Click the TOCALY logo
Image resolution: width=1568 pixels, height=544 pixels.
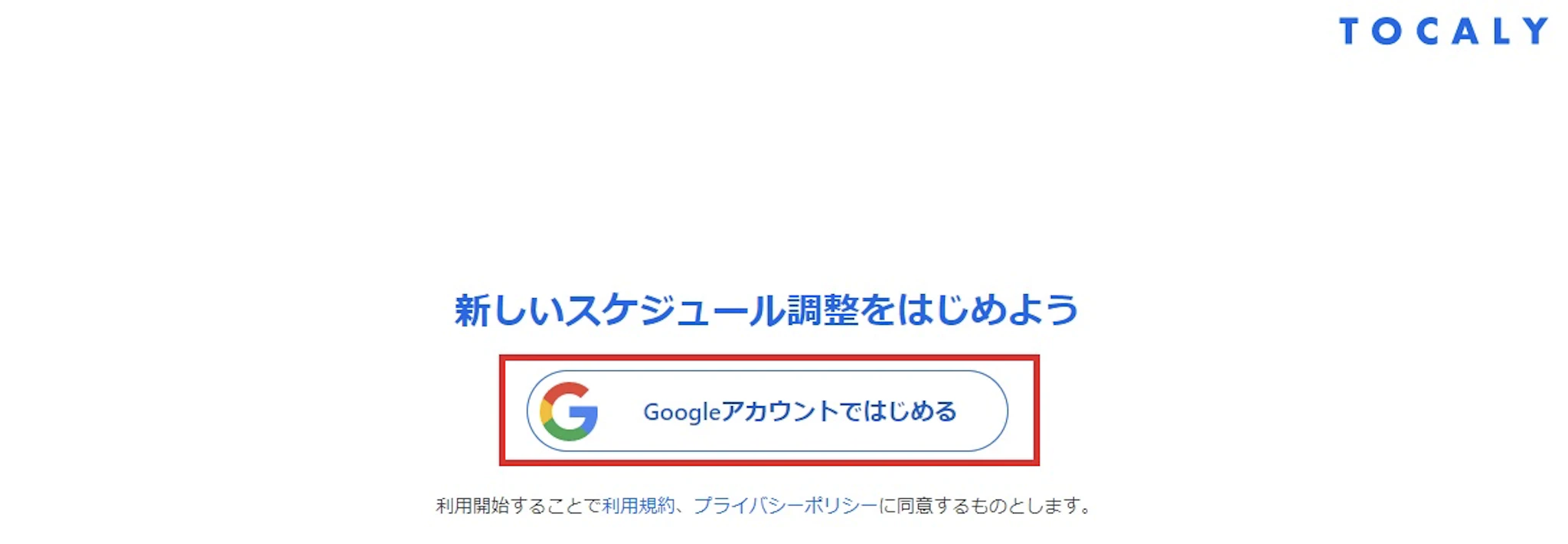click(x=1443, y=31)
